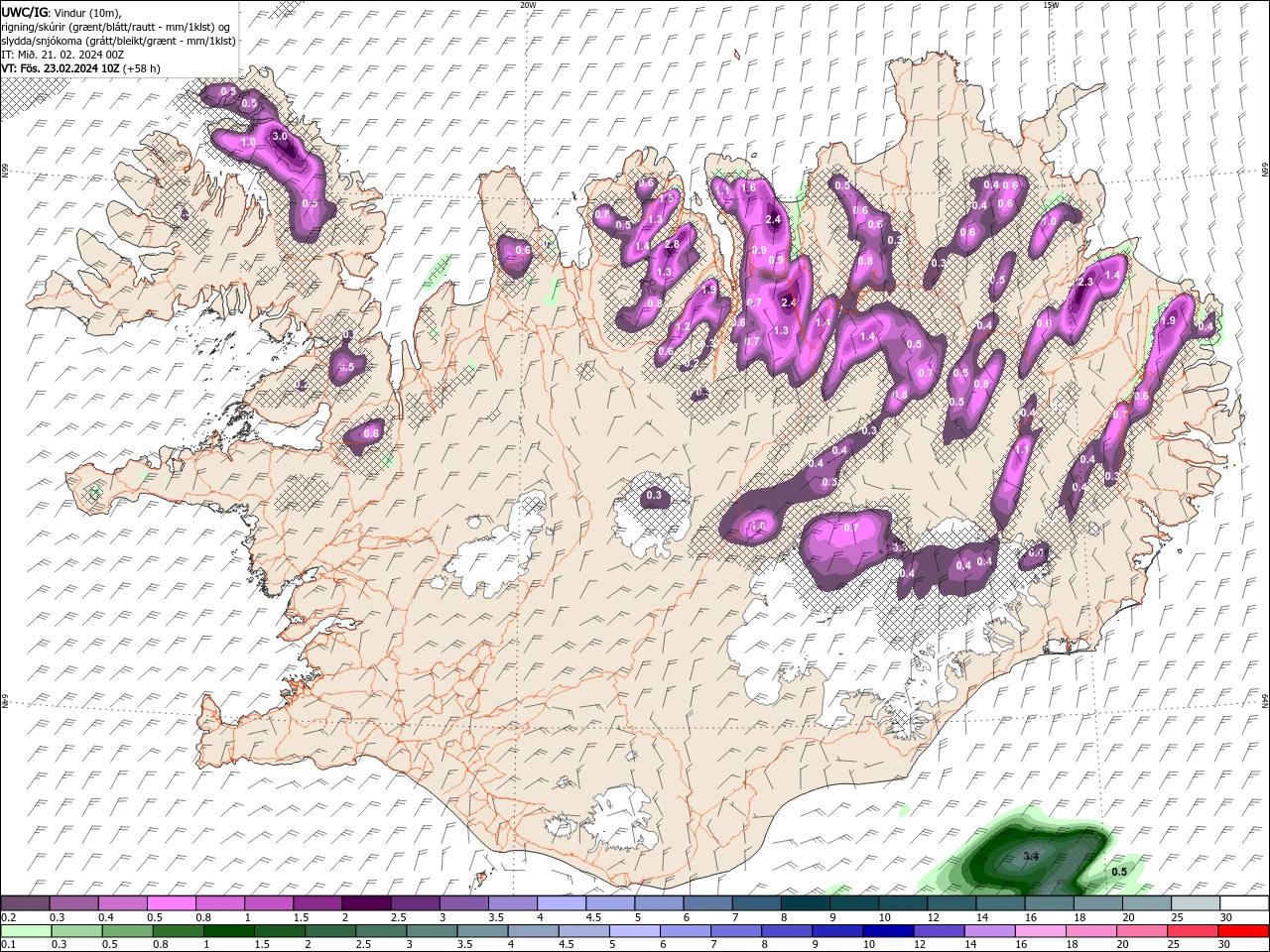
Task: Click bottom legend swatch starting at 0.3
Action: click(x=74, y=931)
